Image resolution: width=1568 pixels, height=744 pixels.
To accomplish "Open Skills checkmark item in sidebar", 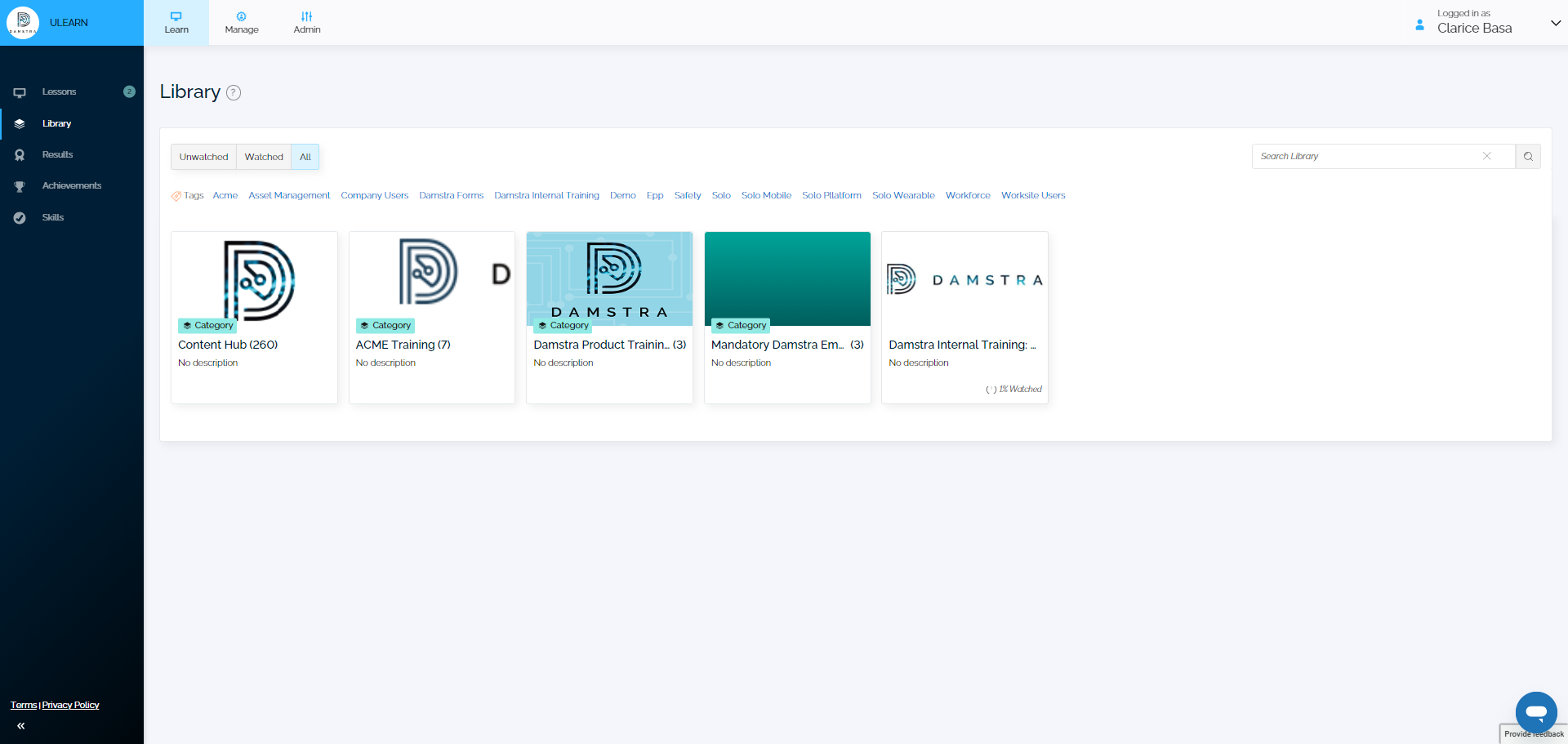I will click(x=52, y=218).
